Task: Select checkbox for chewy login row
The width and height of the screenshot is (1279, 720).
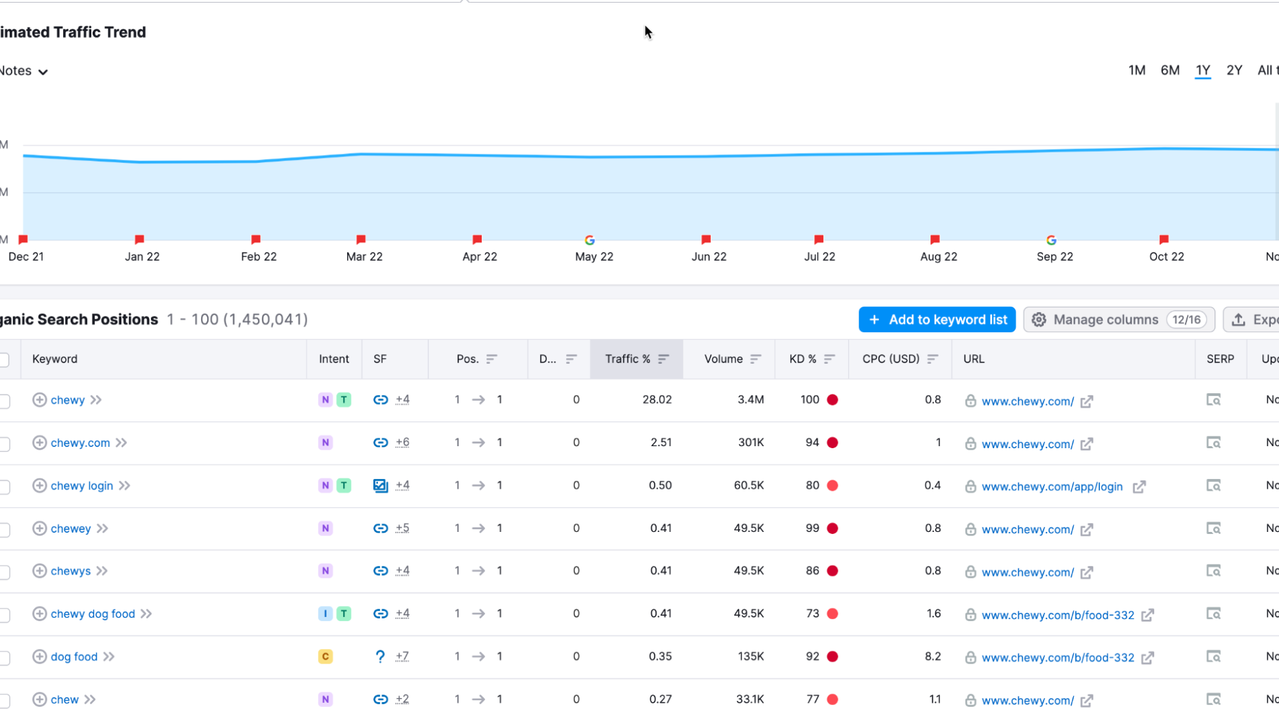Action: point(5,487)
